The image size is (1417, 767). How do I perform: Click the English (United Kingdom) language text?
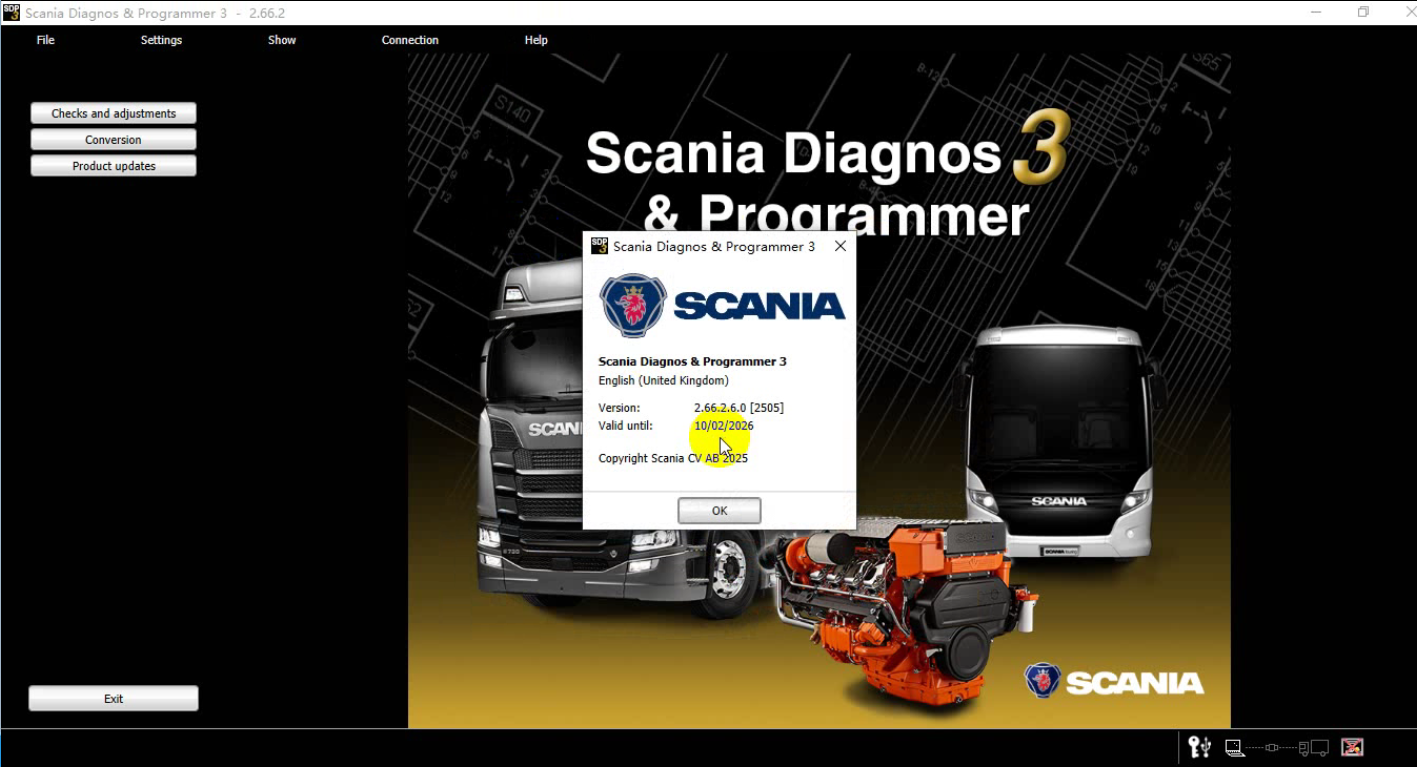tap(663, 381)
